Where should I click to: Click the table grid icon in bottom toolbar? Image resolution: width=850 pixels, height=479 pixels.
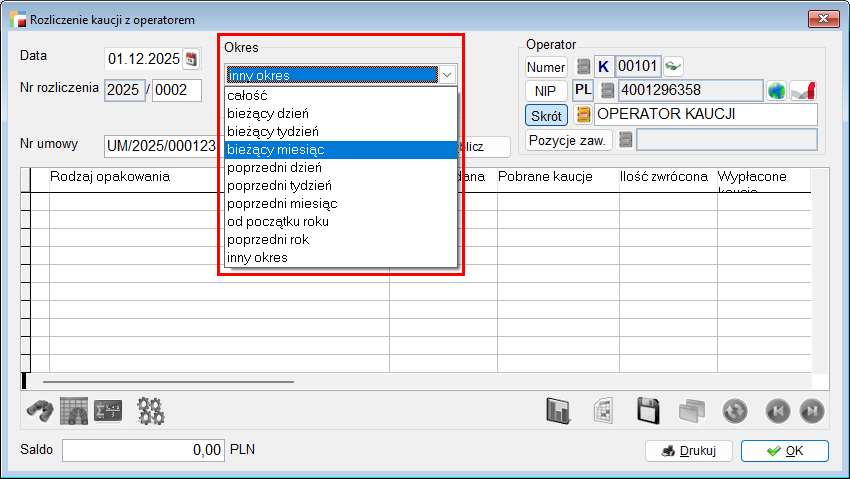coord(74,410)
